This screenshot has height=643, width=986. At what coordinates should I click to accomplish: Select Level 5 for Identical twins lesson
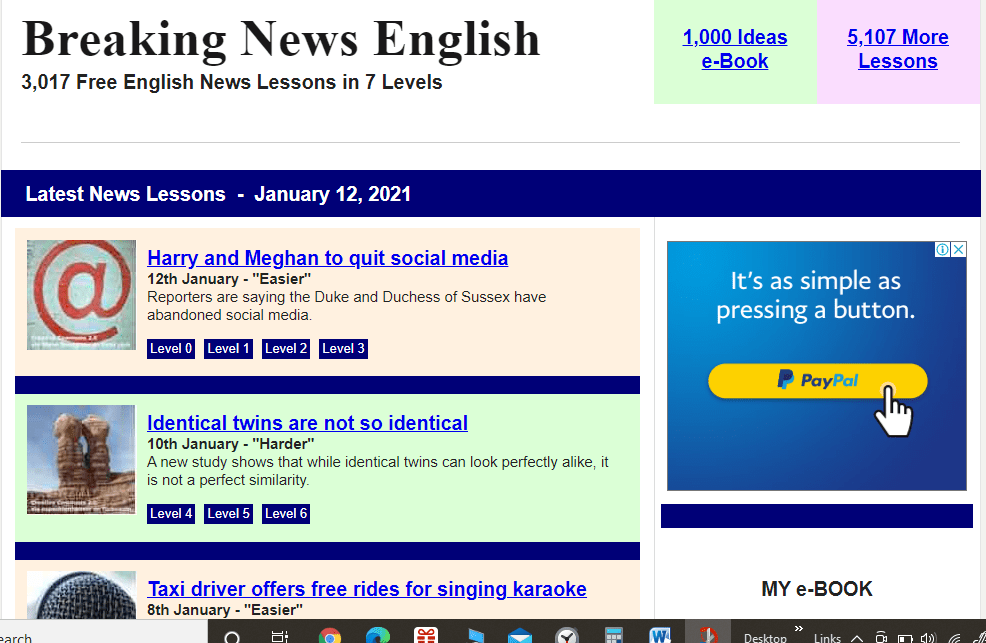[x=228, y=514]
